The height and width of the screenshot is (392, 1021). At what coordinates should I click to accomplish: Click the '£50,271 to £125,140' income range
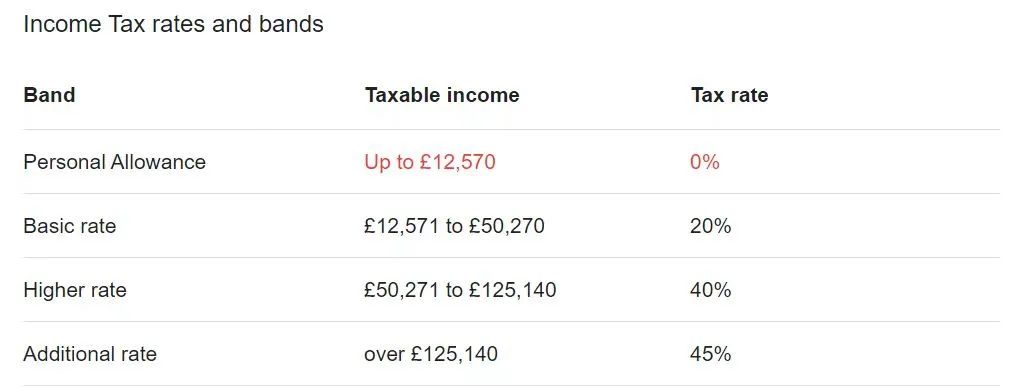coord(460,290)
